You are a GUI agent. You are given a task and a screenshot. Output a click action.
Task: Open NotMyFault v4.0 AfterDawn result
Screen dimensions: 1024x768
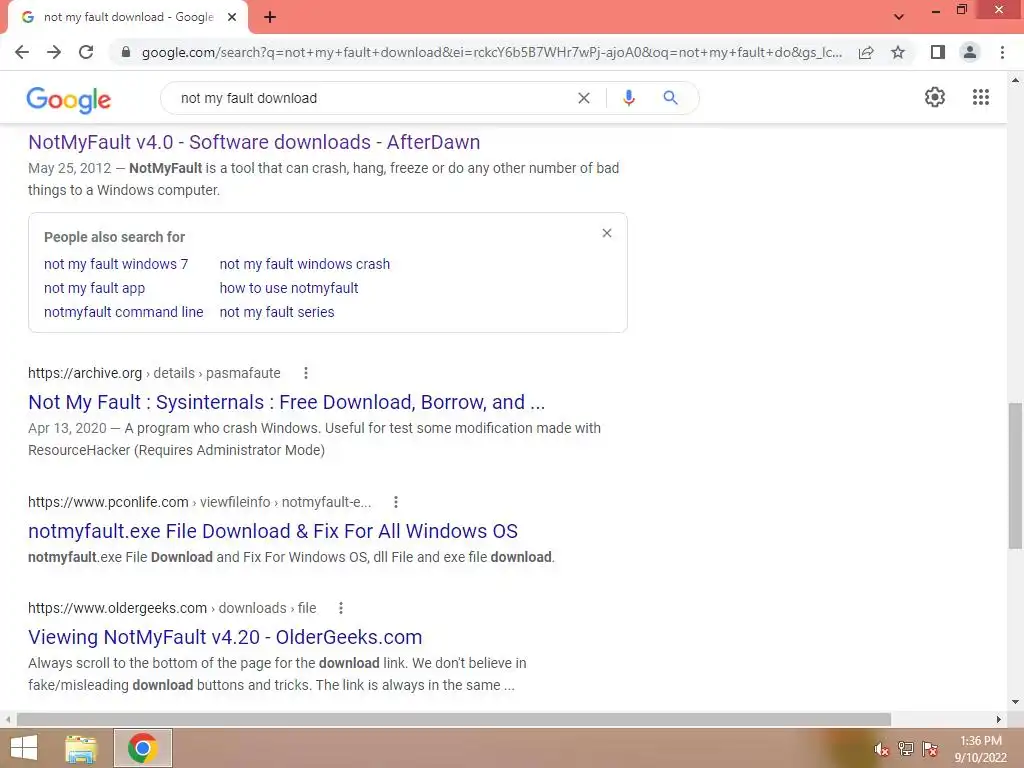254,142
